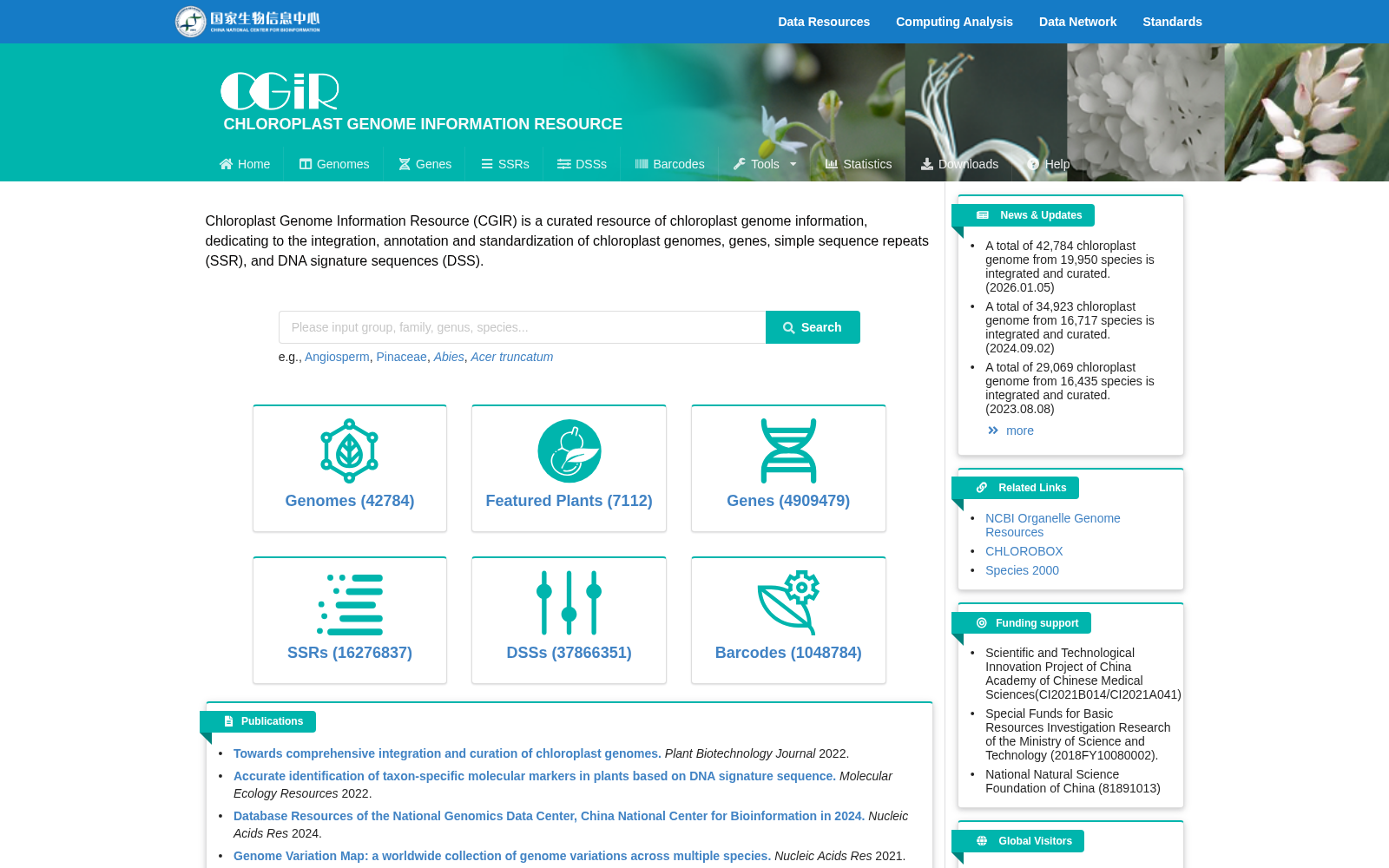Viewport: 1389px width, 868px height.
Task: Click the Home house icon
Action: 226,164
